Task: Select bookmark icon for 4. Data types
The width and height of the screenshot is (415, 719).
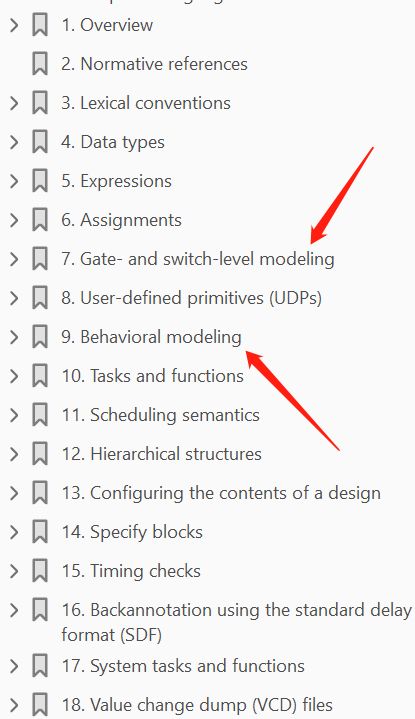Action: (40, 142)
